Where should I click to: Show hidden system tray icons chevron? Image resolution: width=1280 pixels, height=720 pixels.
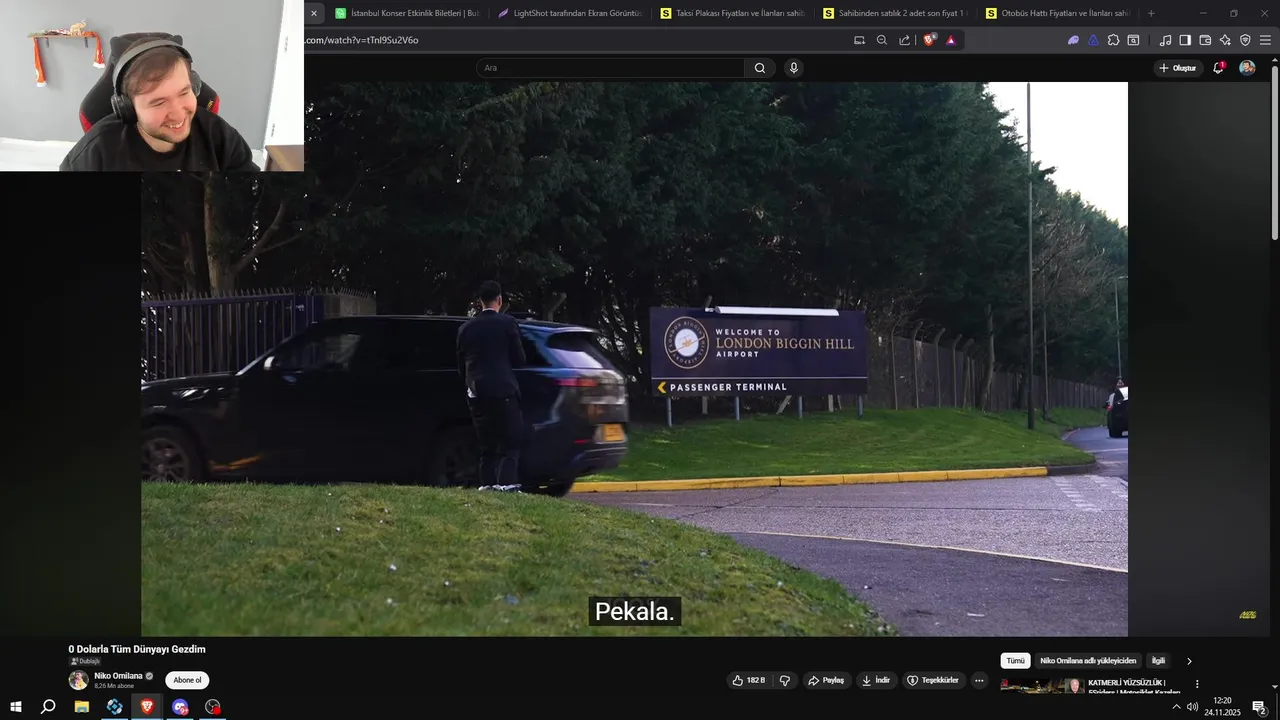tap(1176, 707)
